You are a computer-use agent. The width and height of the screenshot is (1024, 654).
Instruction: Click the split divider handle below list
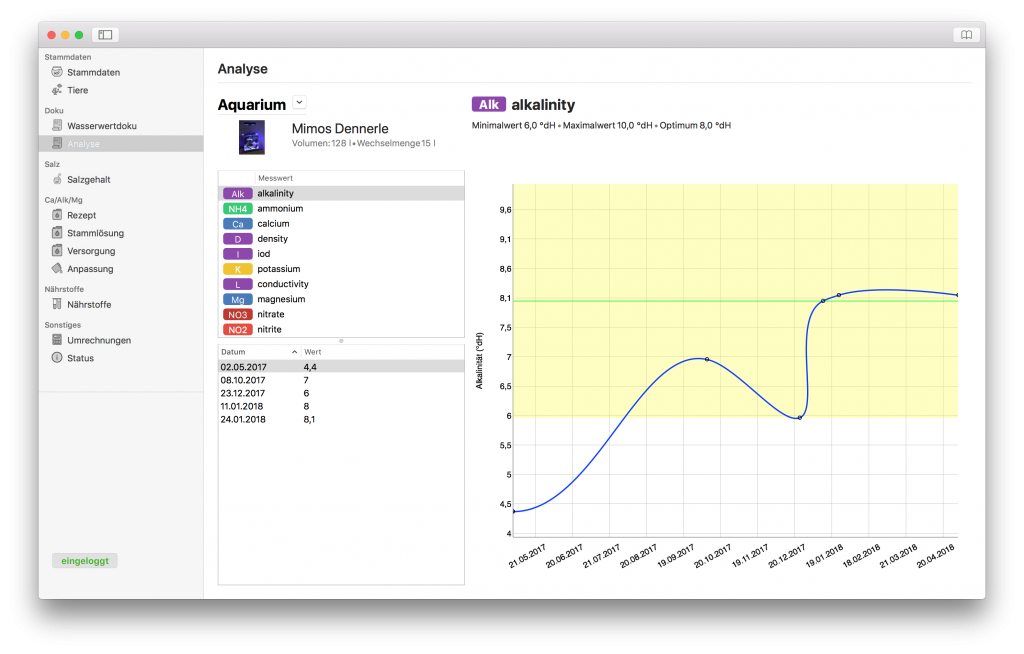[x=341, y=341]
